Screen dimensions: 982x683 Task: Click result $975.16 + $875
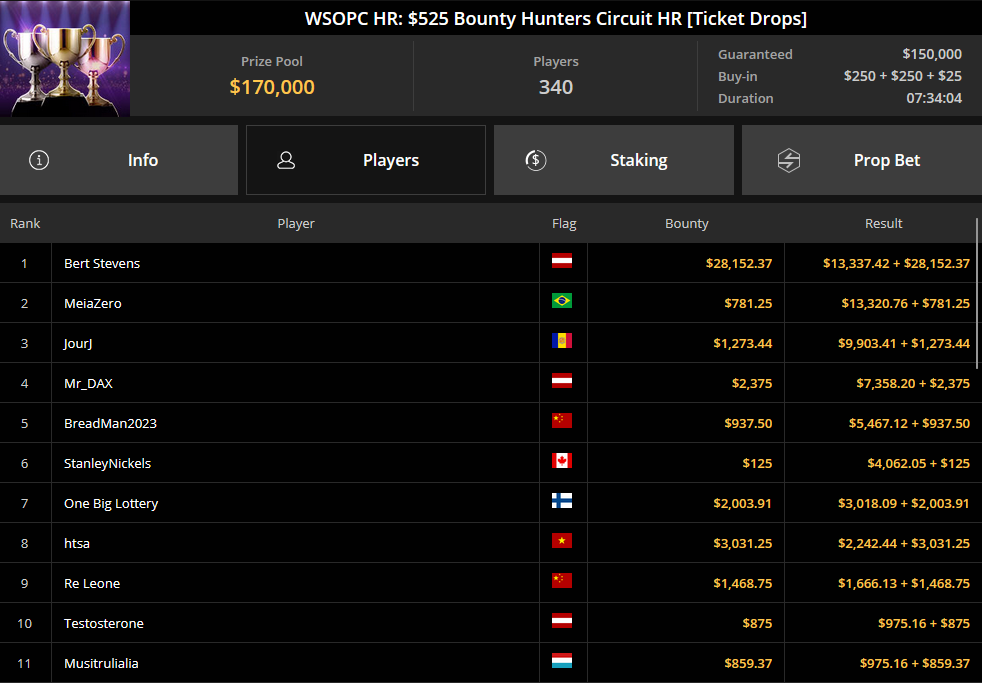924,624
